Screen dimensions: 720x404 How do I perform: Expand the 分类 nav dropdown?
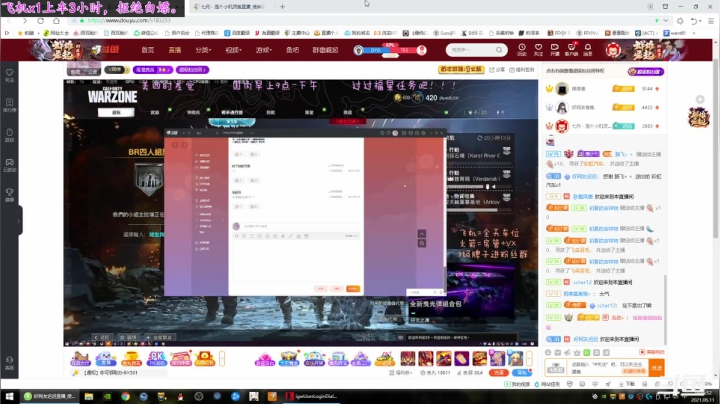pyautogui.click(x=203, y=50)
